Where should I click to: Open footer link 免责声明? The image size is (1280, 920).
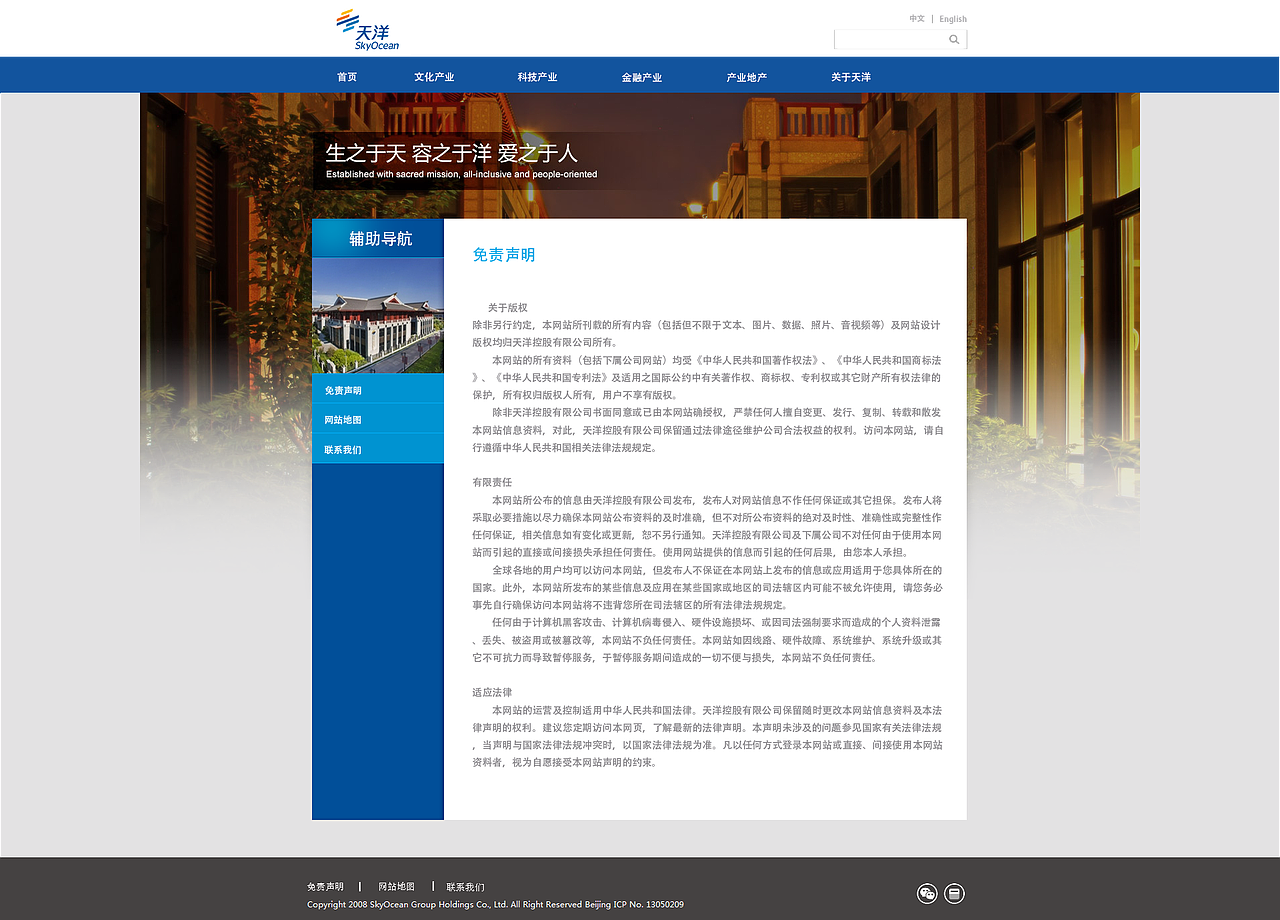tap(325, 887)
